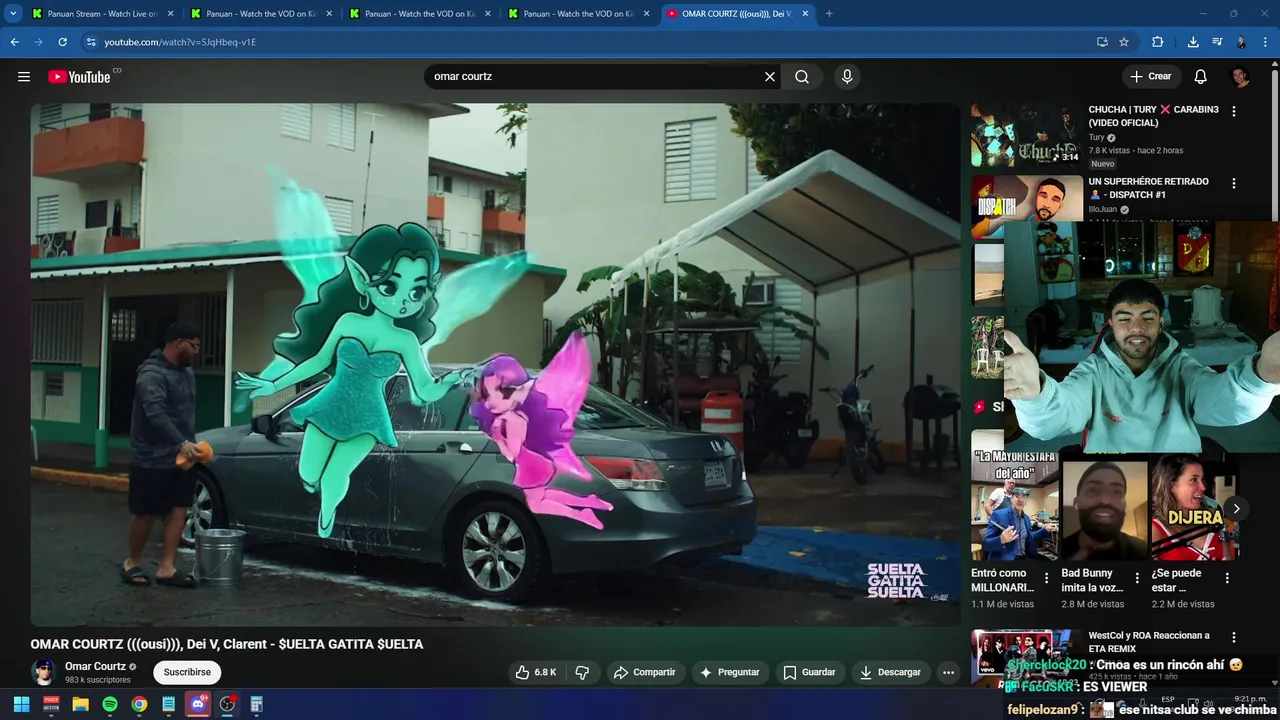Open Discord from the taskbar

click(198, 704)
